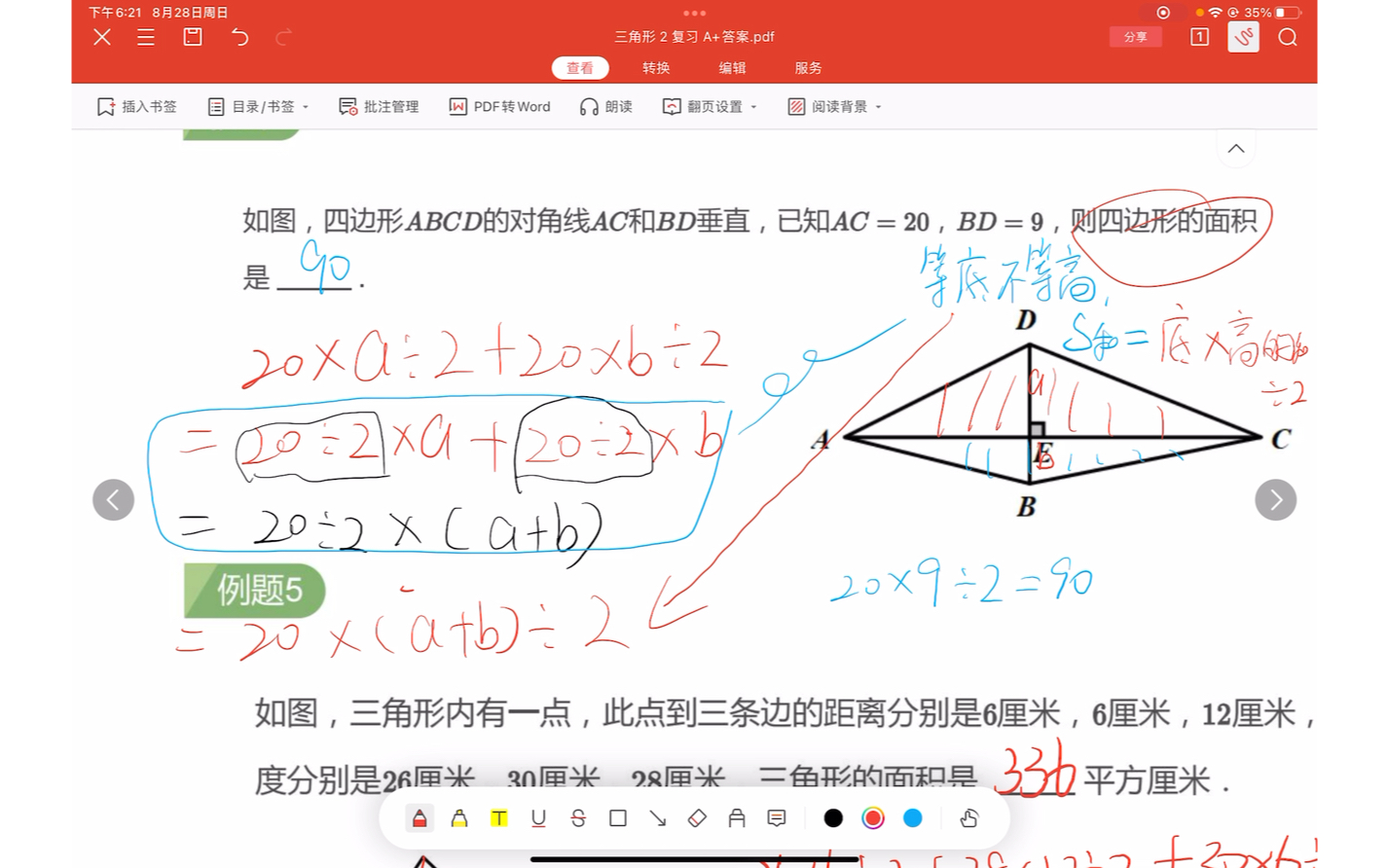
Task: Open the 转换 tab
Action: point(656,68)
